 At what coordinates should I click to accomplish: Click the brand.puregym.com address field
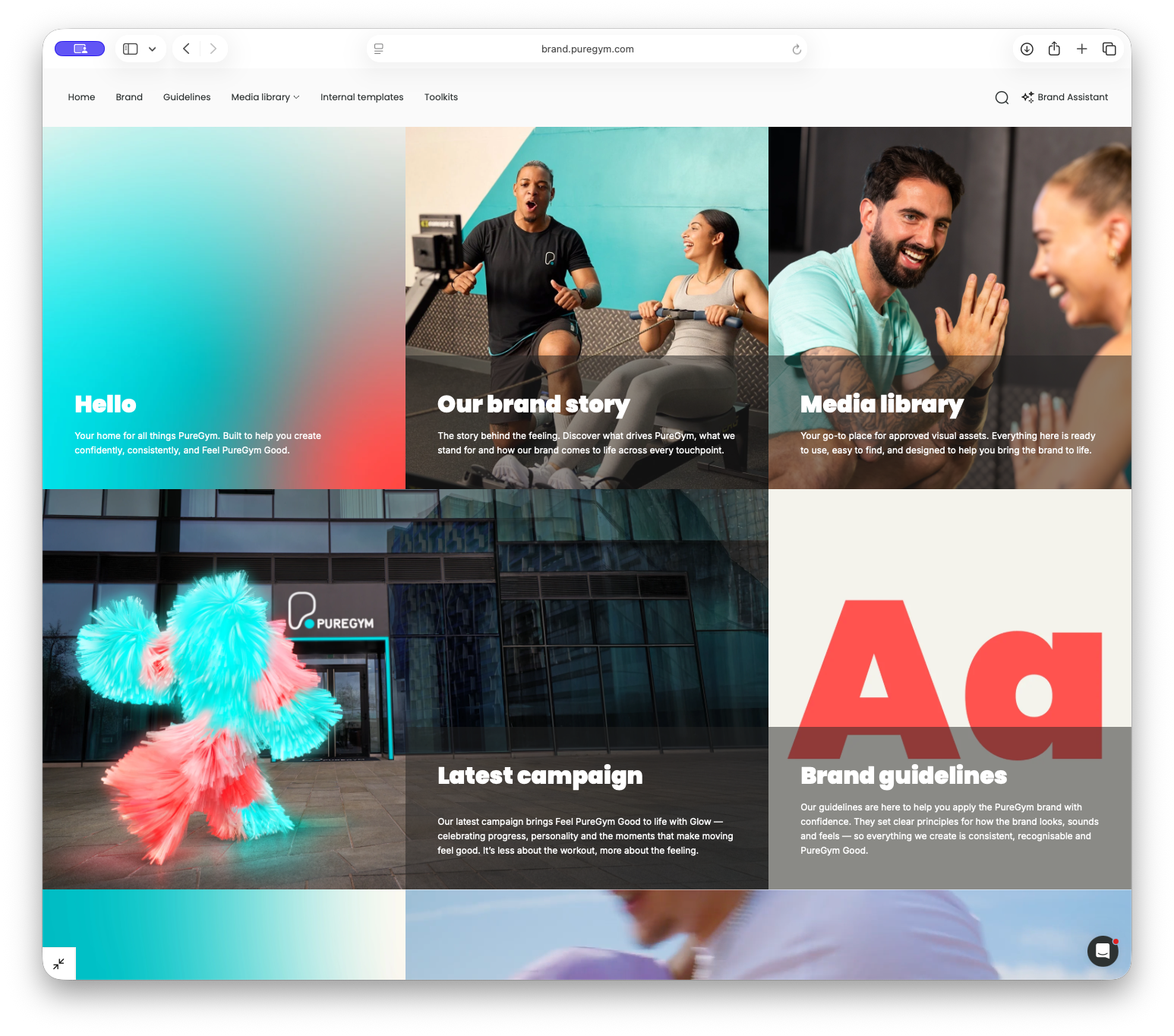pos(587,49)
